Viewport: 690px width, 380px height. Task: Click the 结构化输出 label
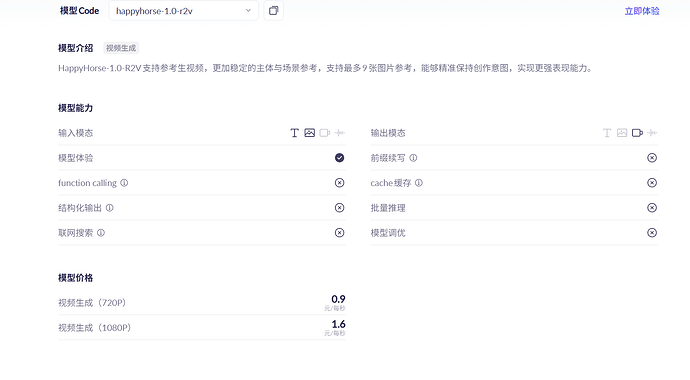80,208
